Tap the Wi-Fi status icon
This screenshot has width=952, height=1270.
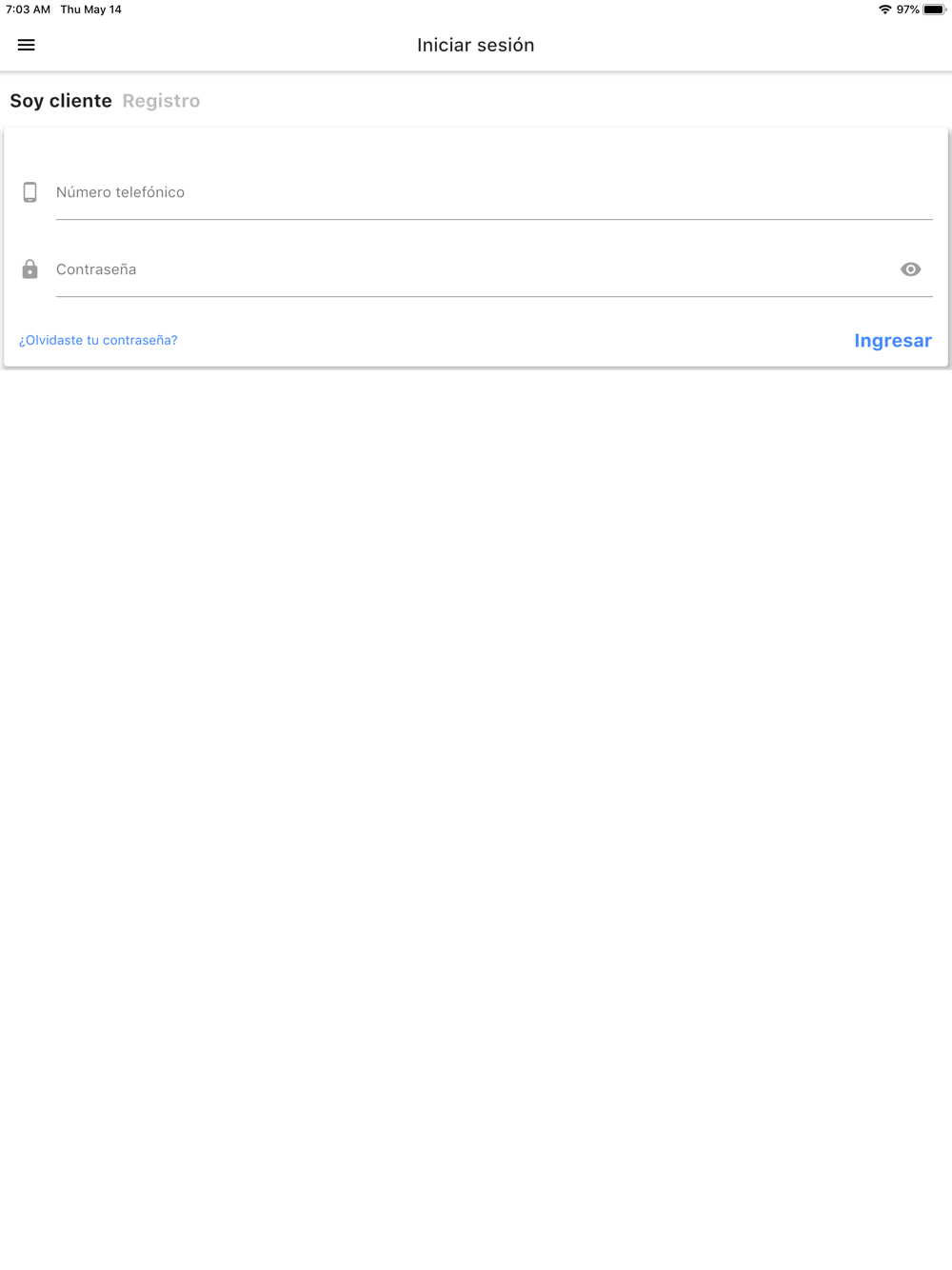pyautogui.click(x=885, y=10)
